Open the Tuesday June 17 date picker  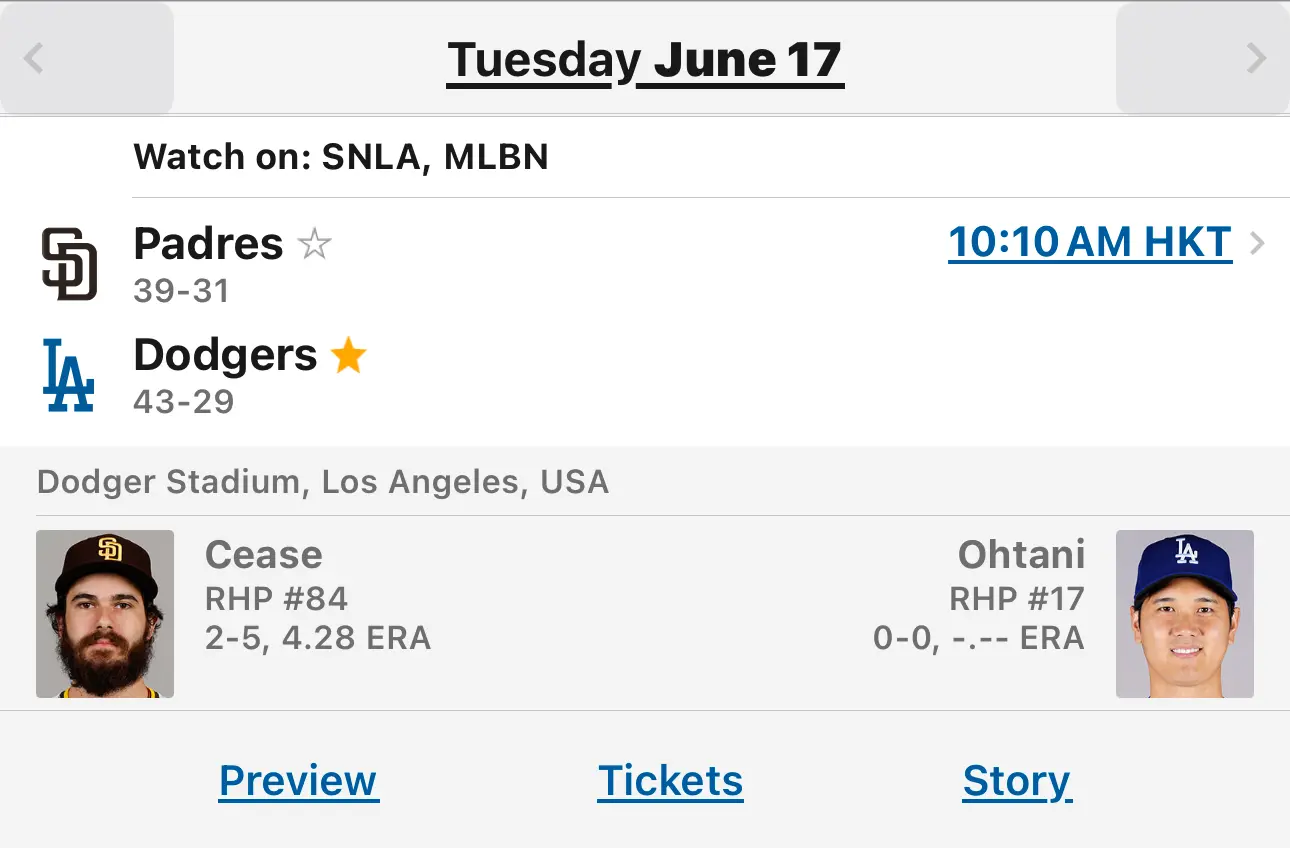[645, 60]
